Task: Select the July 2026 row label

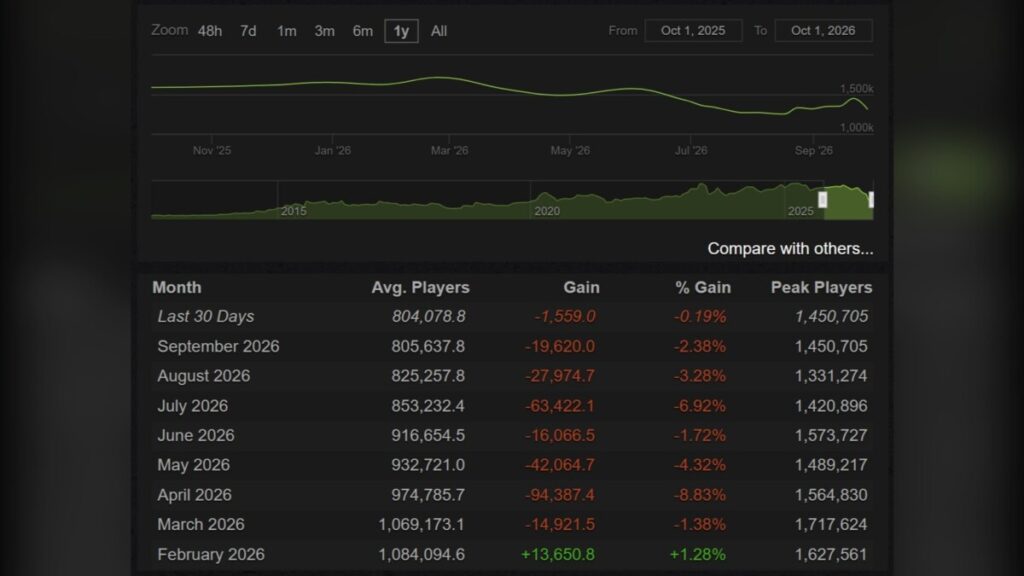Action: [x=193, y=406]
